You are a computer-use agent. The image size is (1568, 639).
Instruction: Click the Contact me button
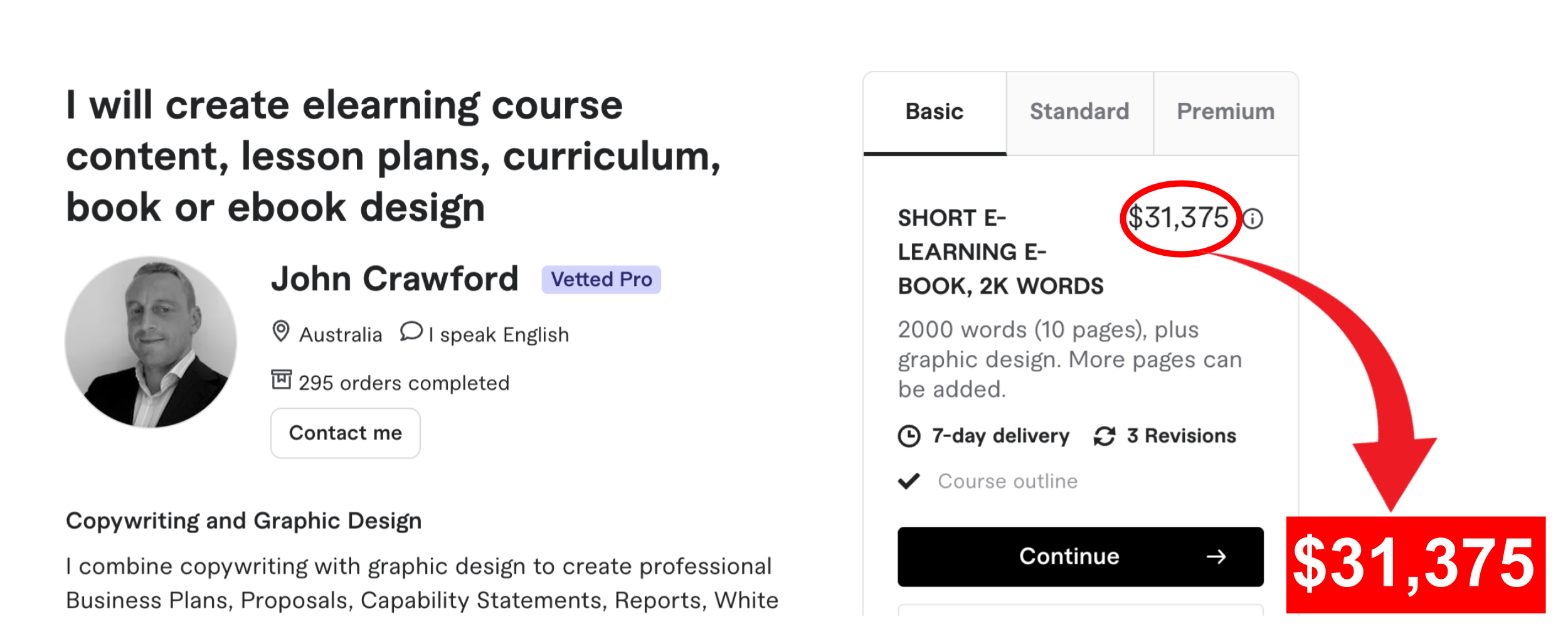click(346, 433)
